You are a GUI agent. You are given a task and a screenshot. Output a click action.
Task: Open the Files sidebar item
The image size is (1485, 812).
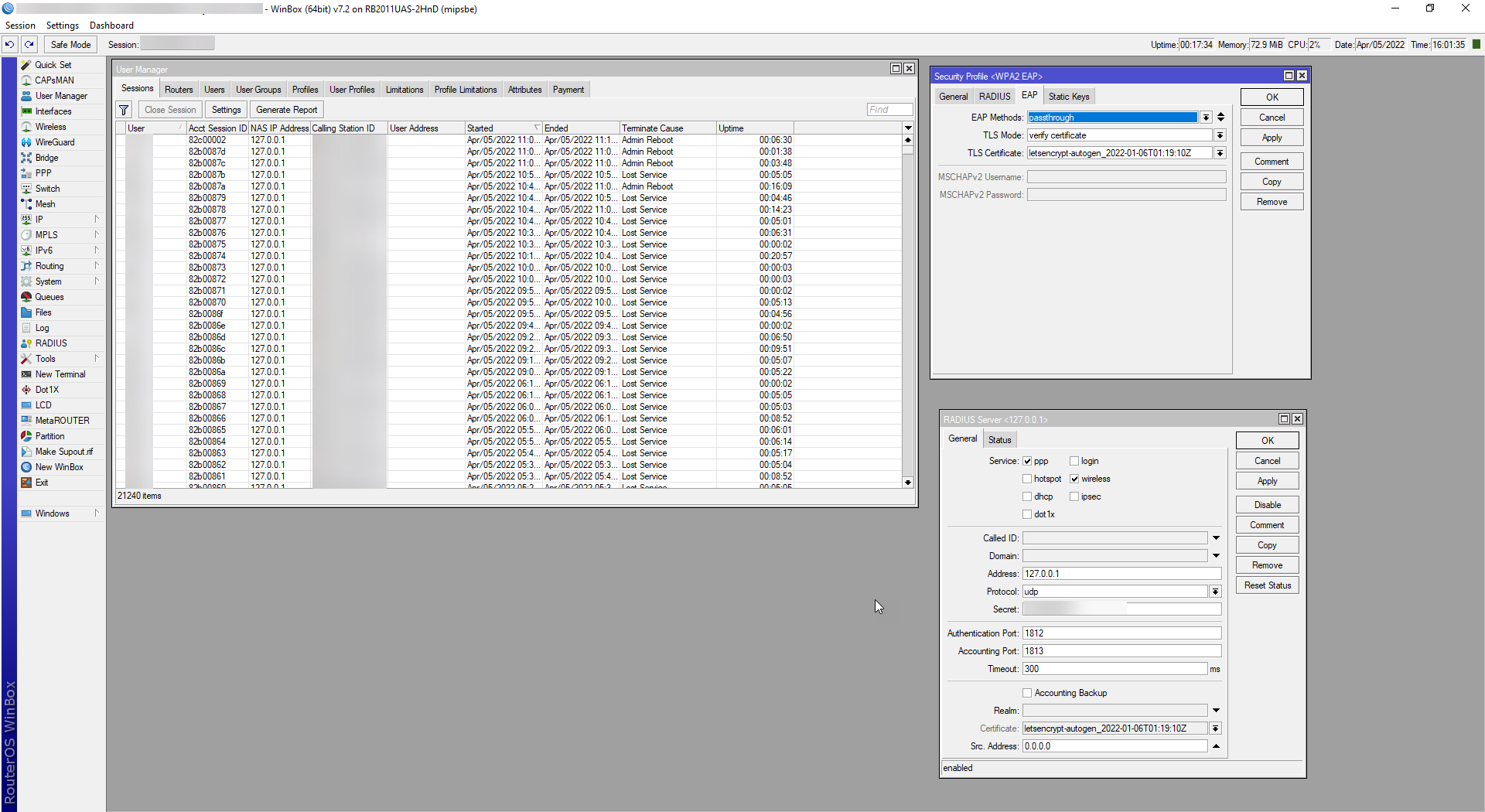[43, 312]
